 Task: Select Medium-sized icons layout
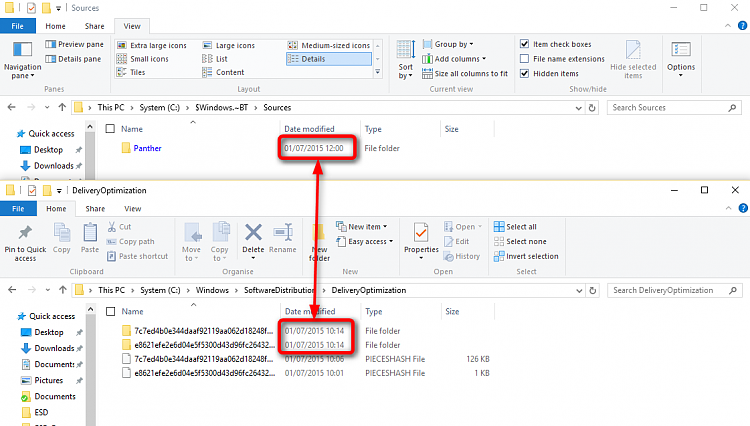point(329,45)
